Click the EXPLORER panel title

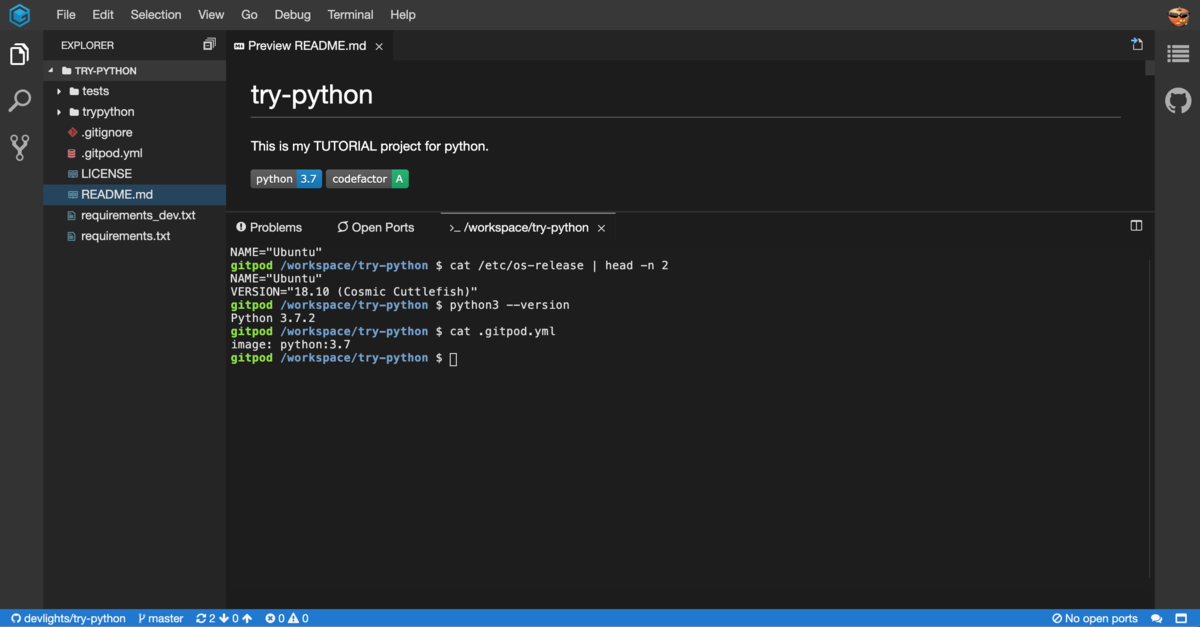pos(87,45)
